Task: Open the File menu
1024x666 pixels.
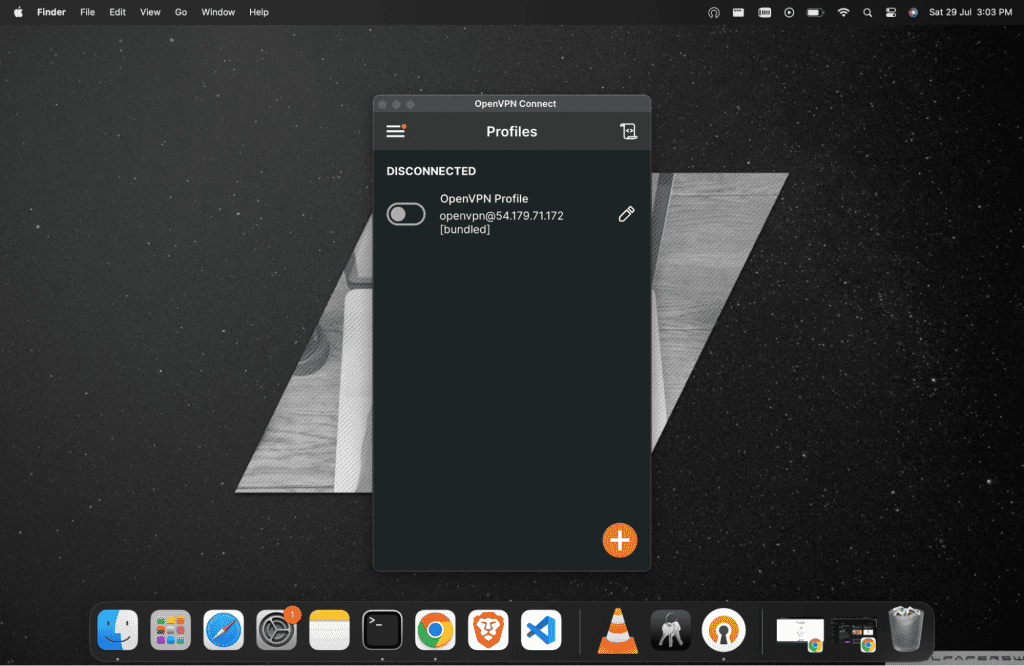Action: tap(88, 12)
